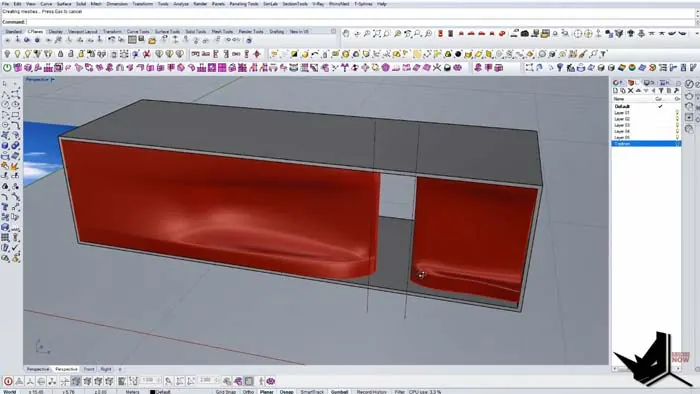Open the T-Splines menu

[x=363, y=4]
